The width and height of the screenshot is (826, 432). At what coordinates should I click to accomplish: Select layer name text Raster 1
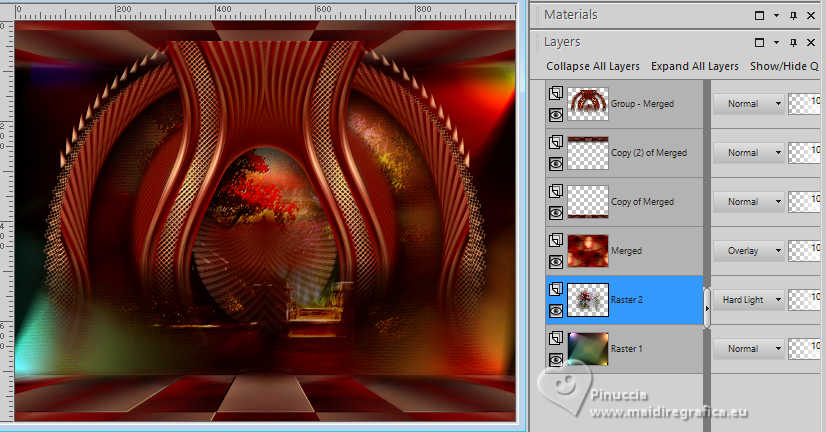626,349
